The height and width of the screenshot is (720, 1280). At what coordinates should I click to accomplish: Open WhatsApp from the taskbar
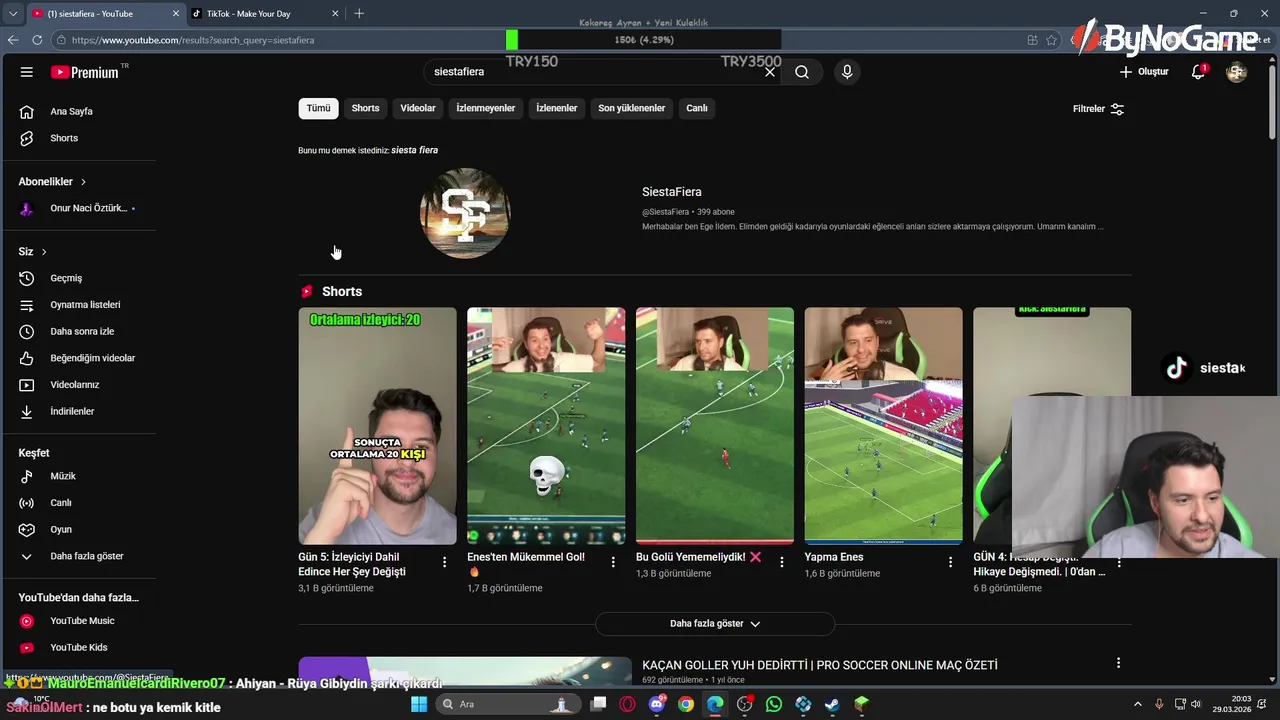click(774, 704)
